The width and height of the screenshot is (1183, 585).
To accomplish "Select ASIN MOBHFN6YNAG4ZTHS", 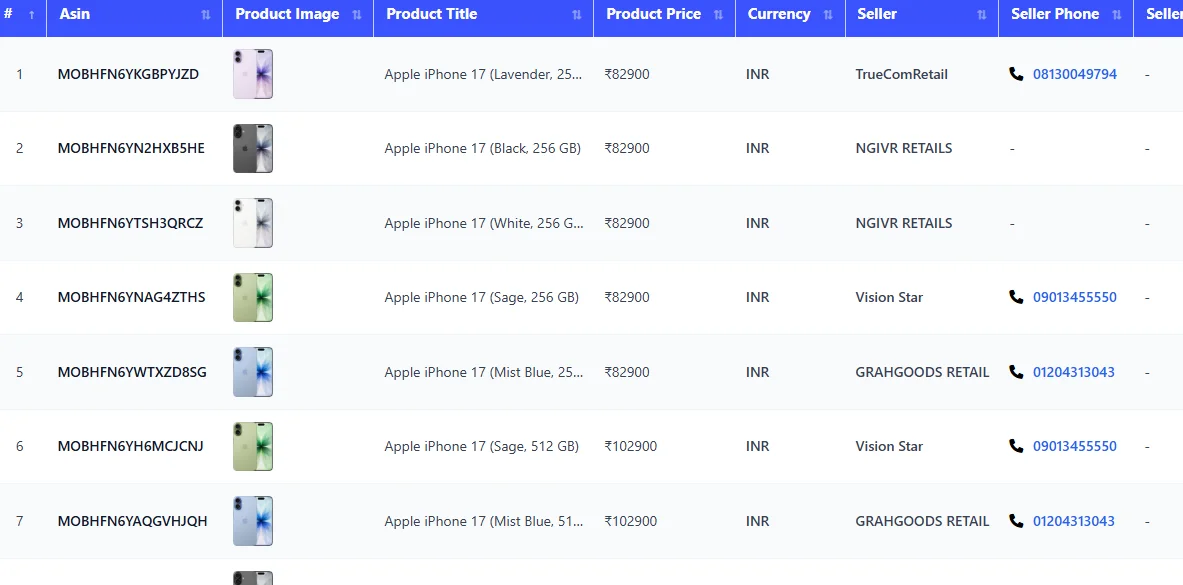I will pos(131,297).
